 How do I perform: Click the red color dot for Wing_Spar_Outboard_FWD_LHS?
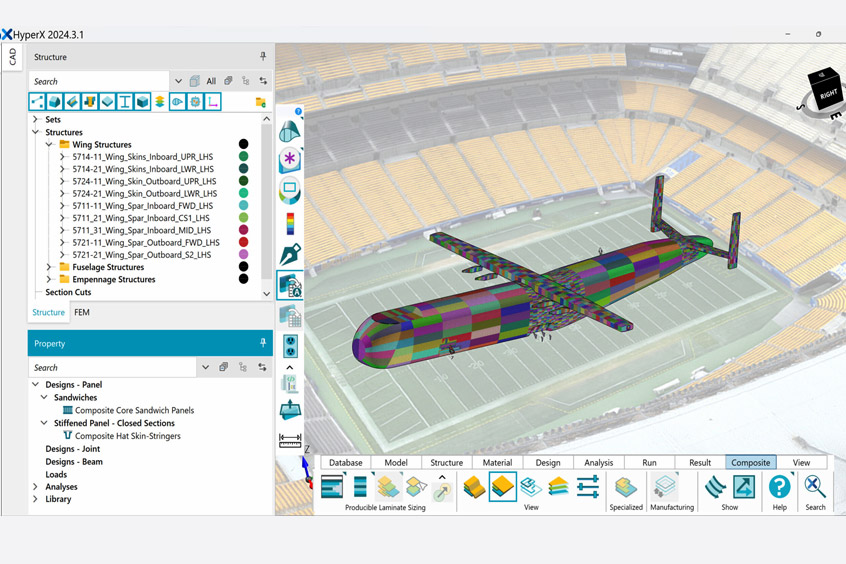click(243, 242)
